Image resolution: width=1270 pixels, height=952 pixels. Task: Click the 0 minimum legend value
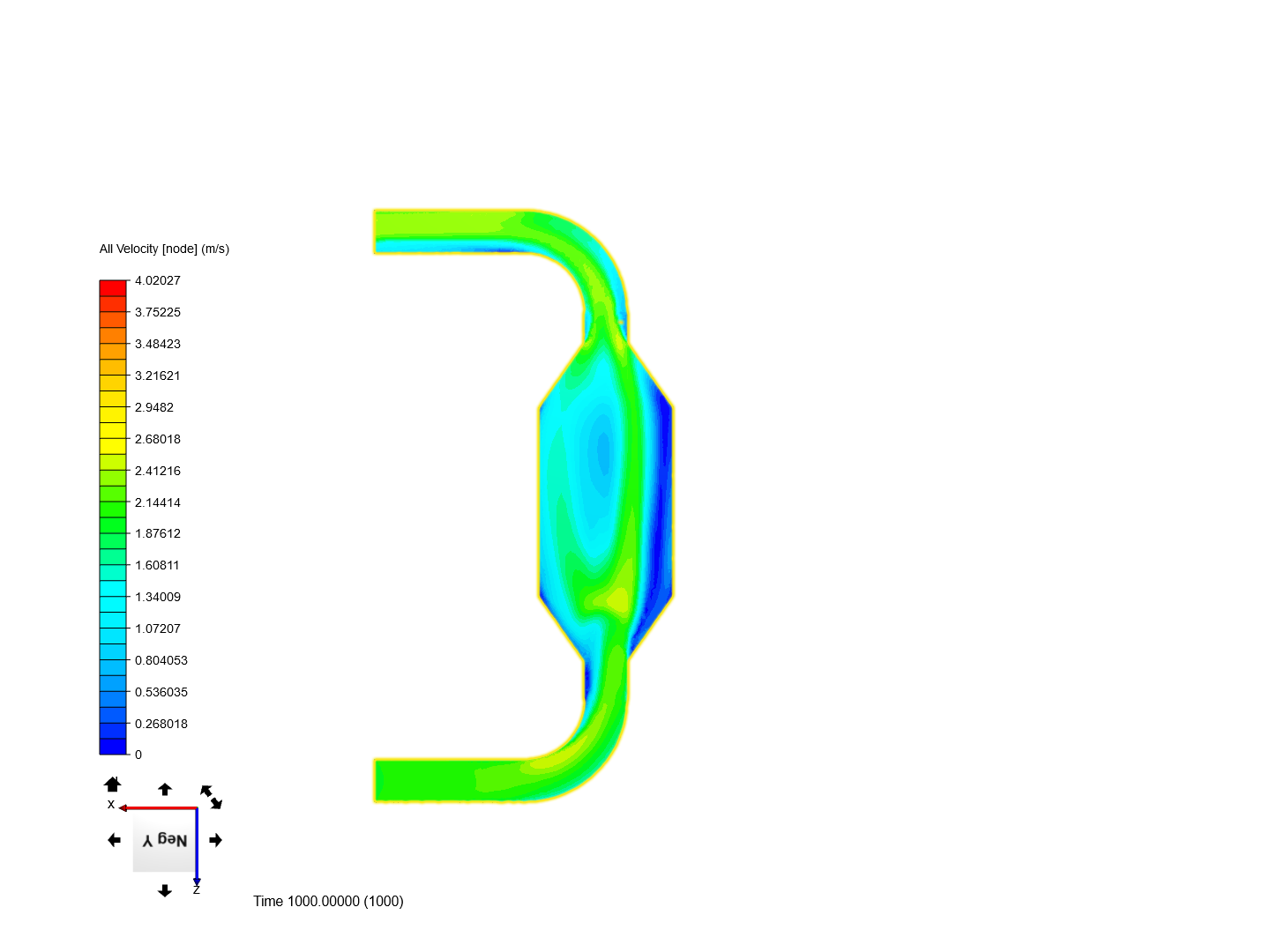(138, 755)
